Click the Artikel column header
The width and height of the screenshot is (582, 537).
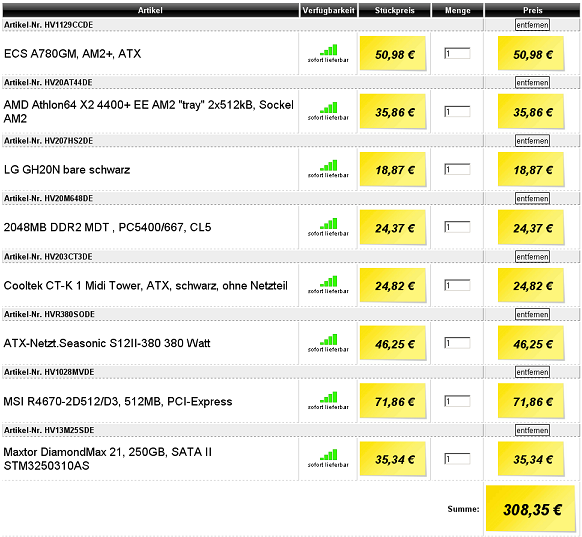(x=150, y=10)
